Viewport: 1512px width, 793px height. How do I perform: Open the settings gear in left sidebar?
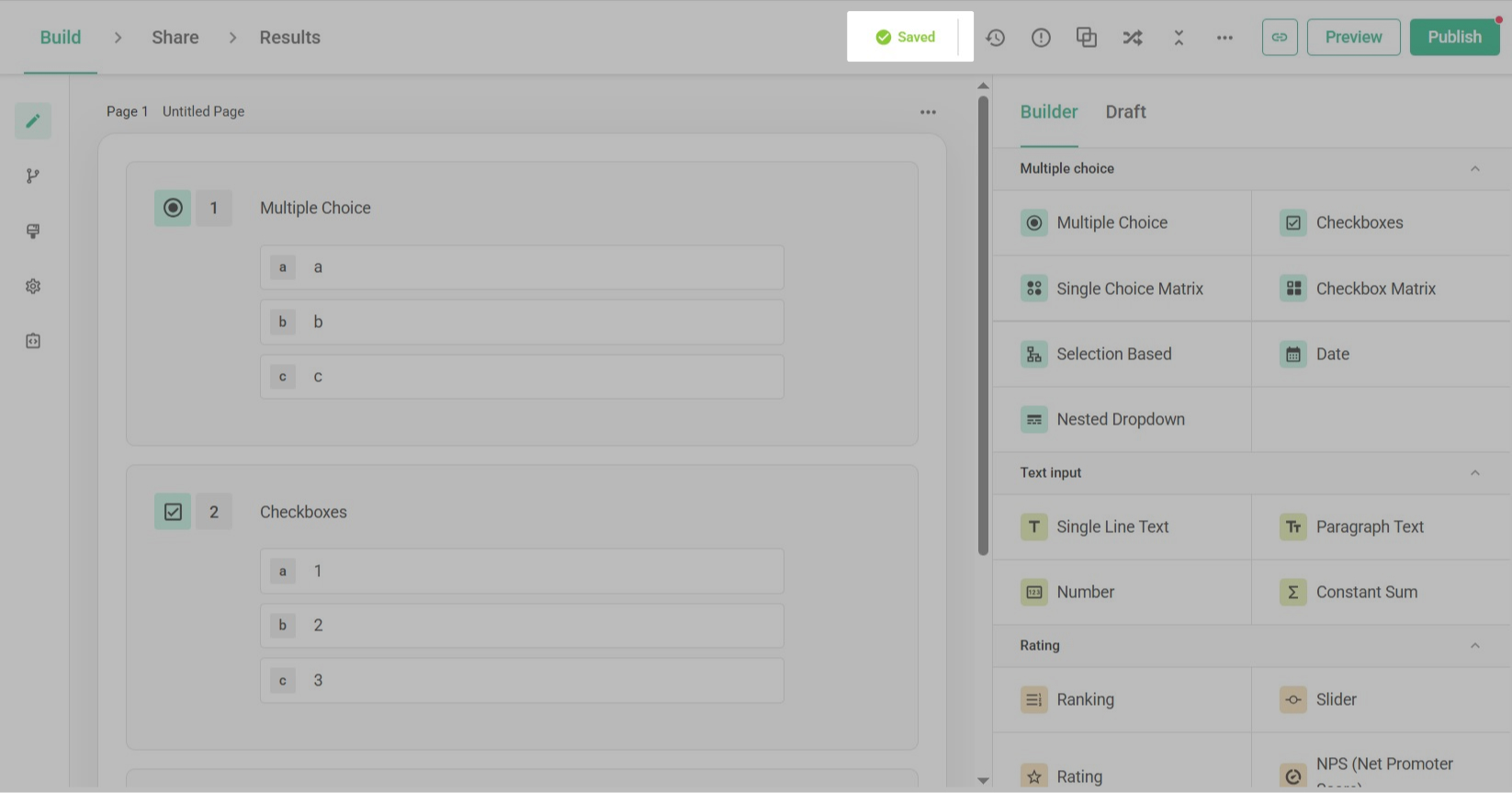point(33,287)
